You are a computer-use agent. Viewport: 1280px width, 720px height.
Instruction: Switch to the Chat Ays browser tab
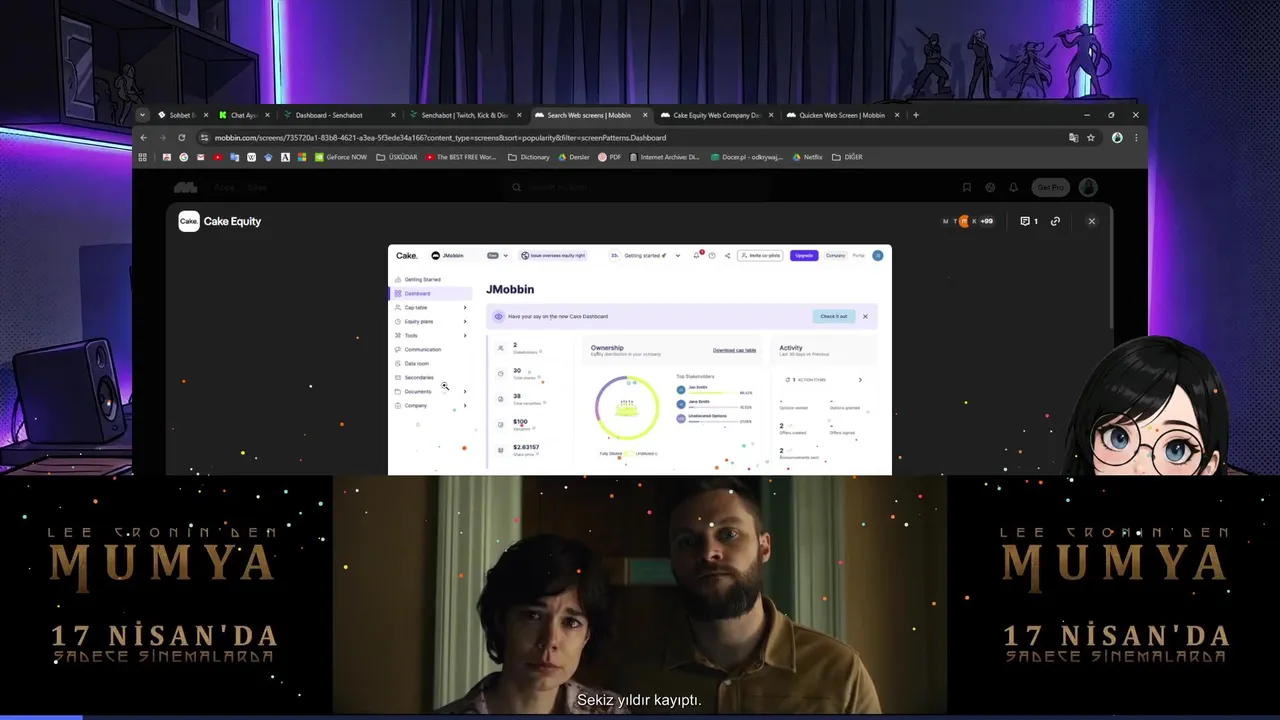[x=243, y=115]
